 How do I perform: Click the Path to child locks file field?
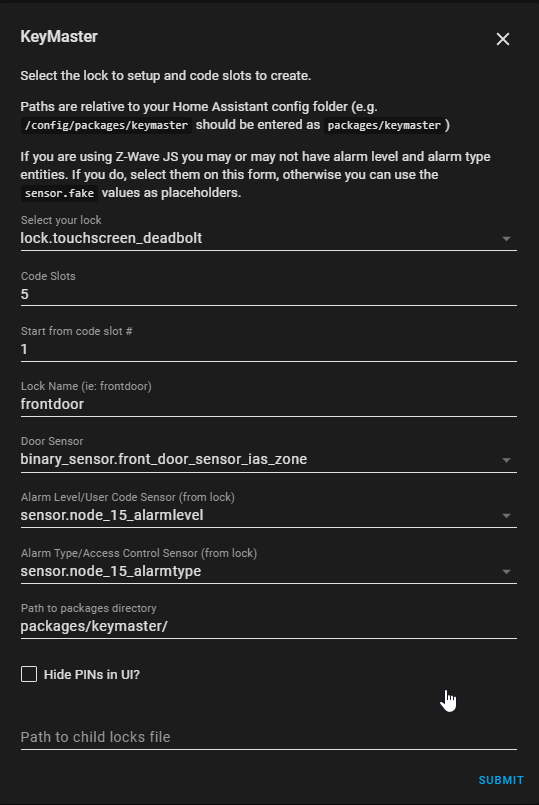click(x=268, y=737)
